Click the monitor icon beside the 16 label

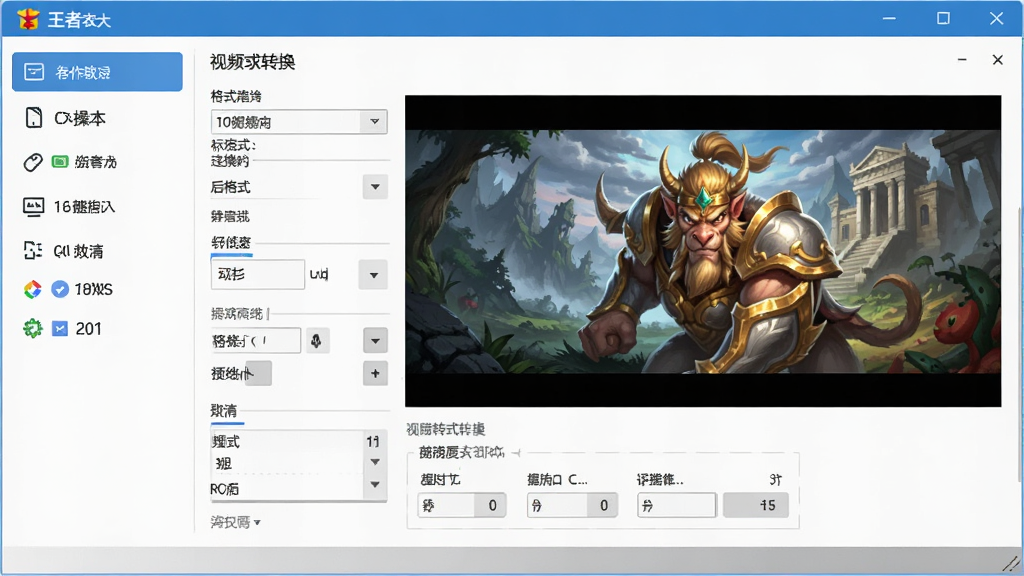33,207
